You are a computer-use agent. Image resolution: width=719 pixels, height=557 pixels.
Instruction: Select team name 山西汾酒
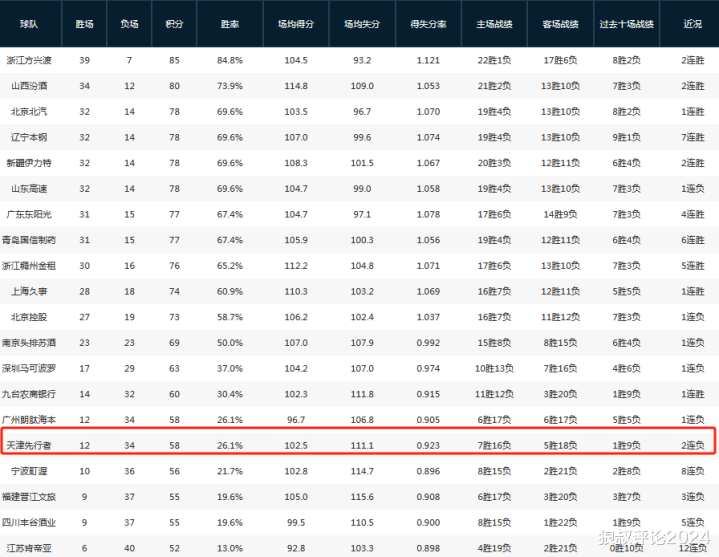click(29, 86)
